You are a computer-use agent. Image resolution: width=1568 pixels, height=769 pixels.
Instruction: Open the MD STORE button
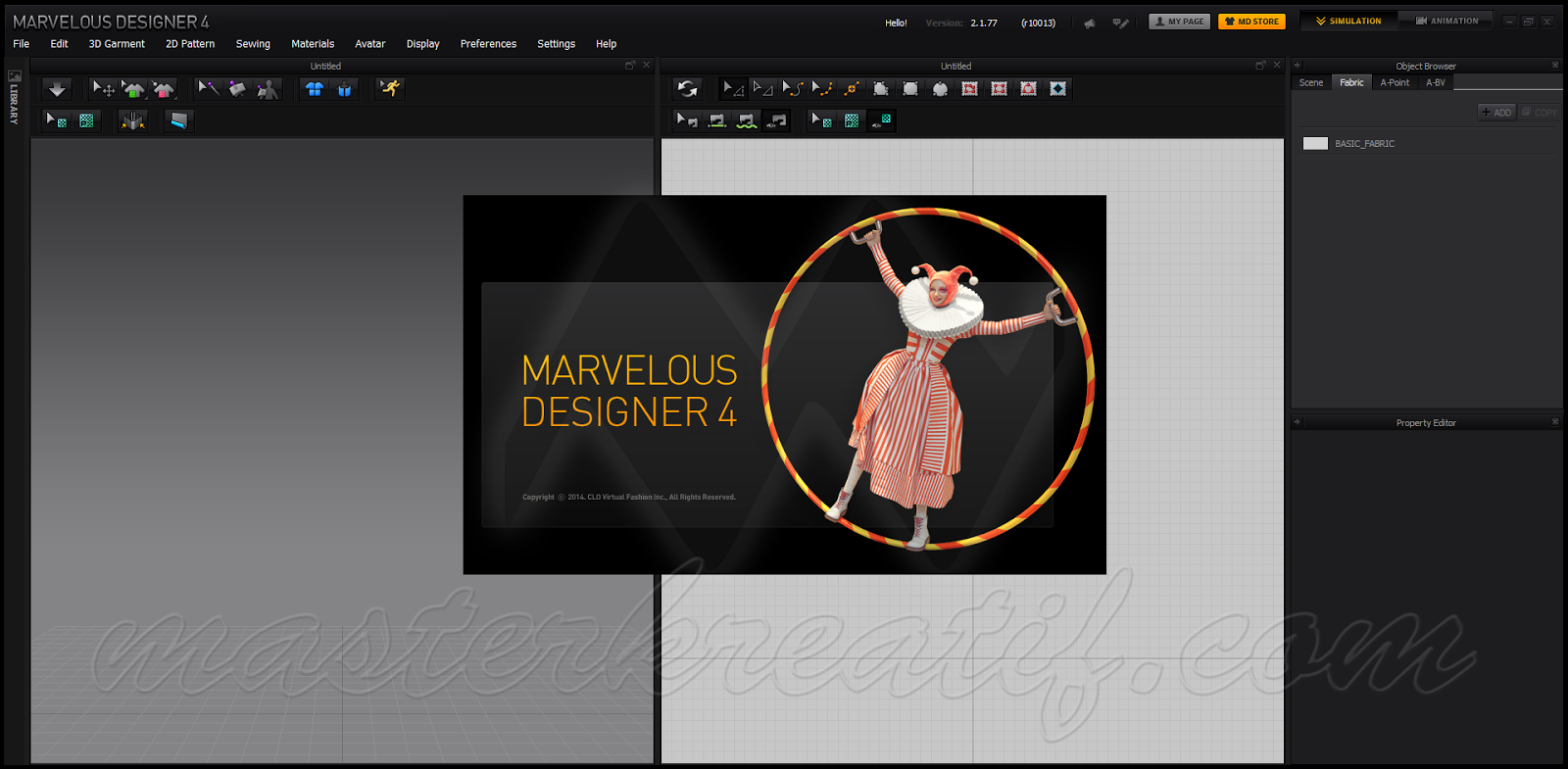[1251, 22]
